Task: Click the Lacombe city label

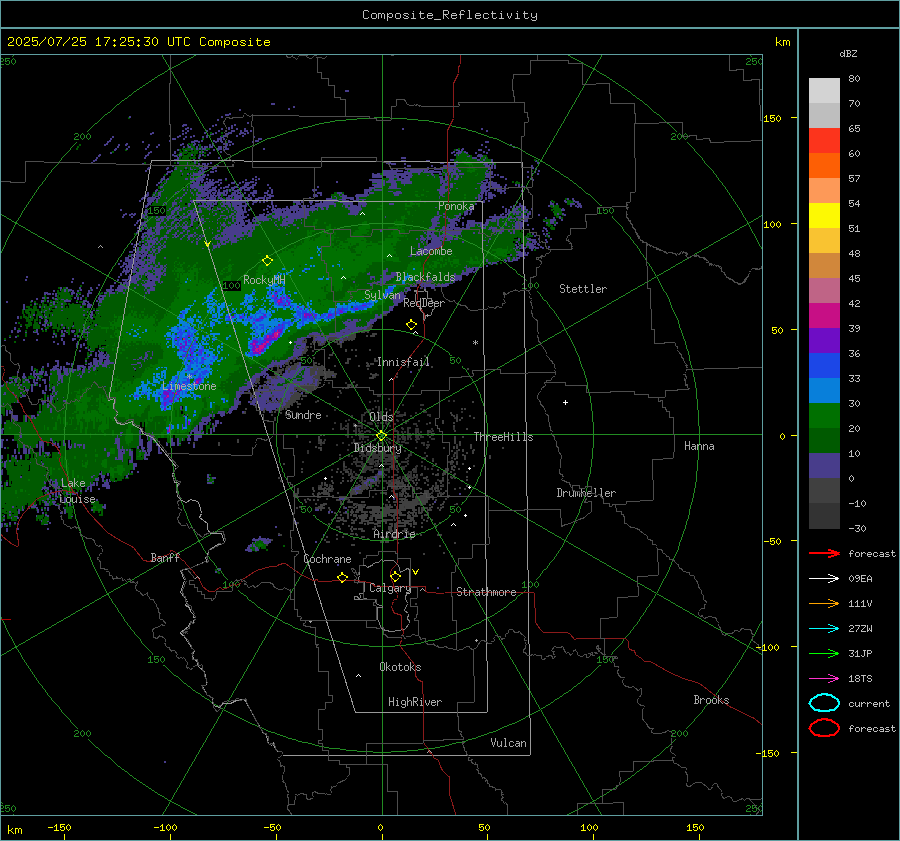Action: coord(431,251)
